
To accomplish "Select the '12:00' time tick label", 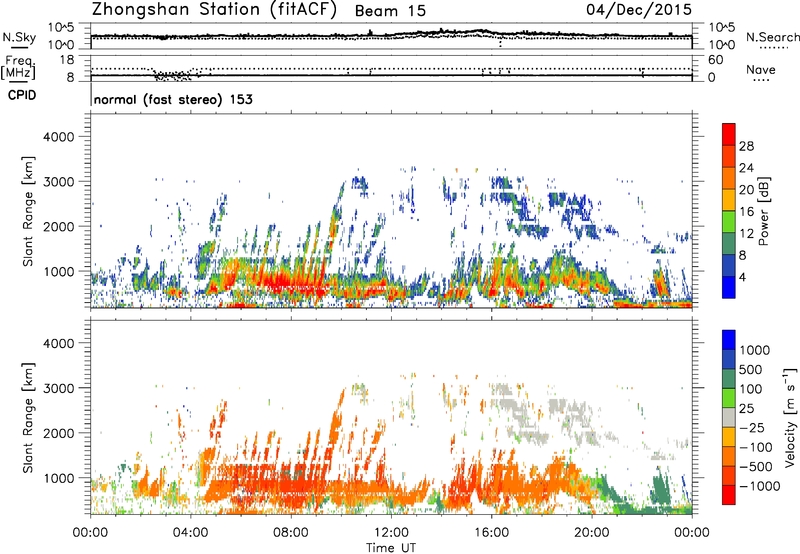I will pos(391,533).
